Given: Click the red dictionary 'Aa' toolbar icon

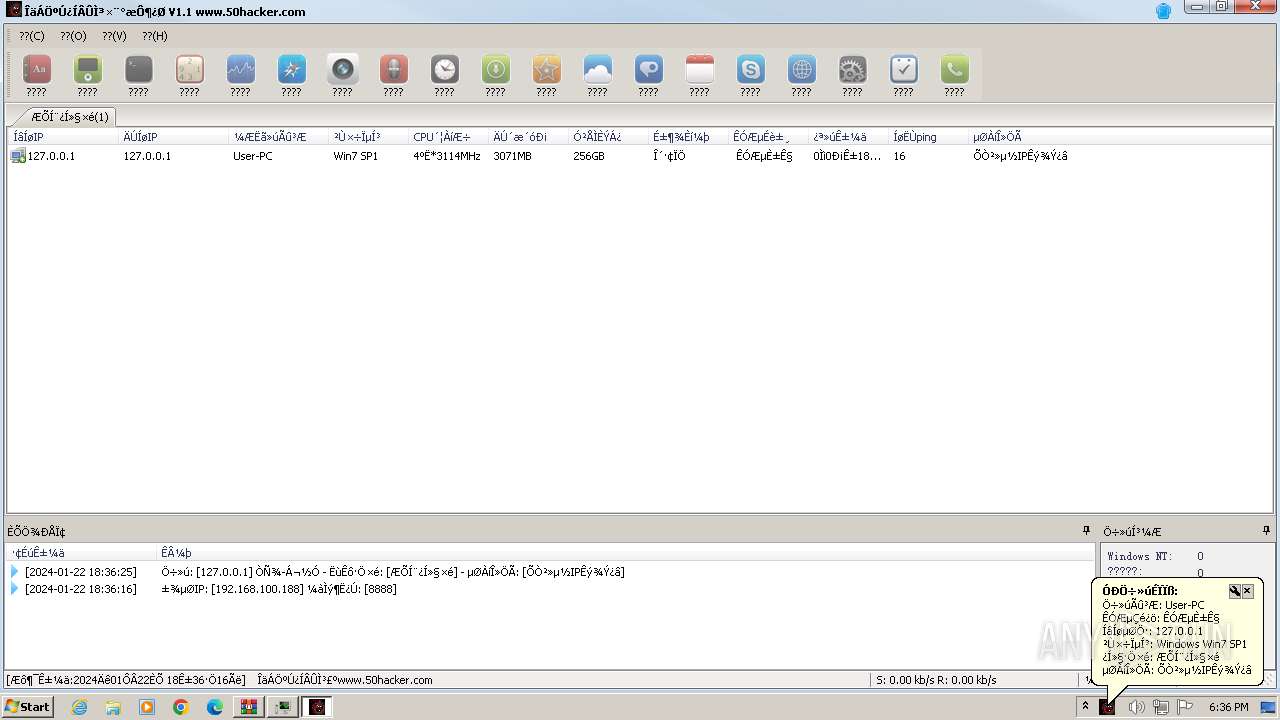Looking at the screenshot, I should [x=37, y=69].
